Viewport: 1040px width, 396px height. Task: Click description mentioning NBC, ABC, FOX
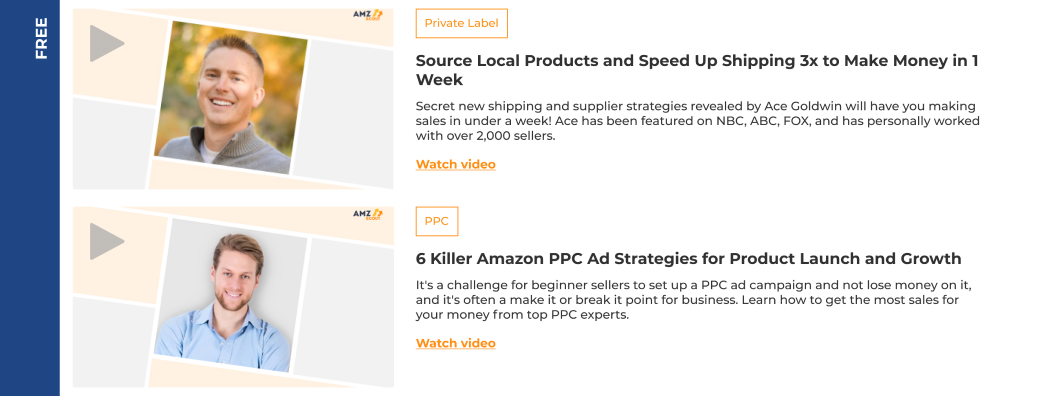(698, 121)
